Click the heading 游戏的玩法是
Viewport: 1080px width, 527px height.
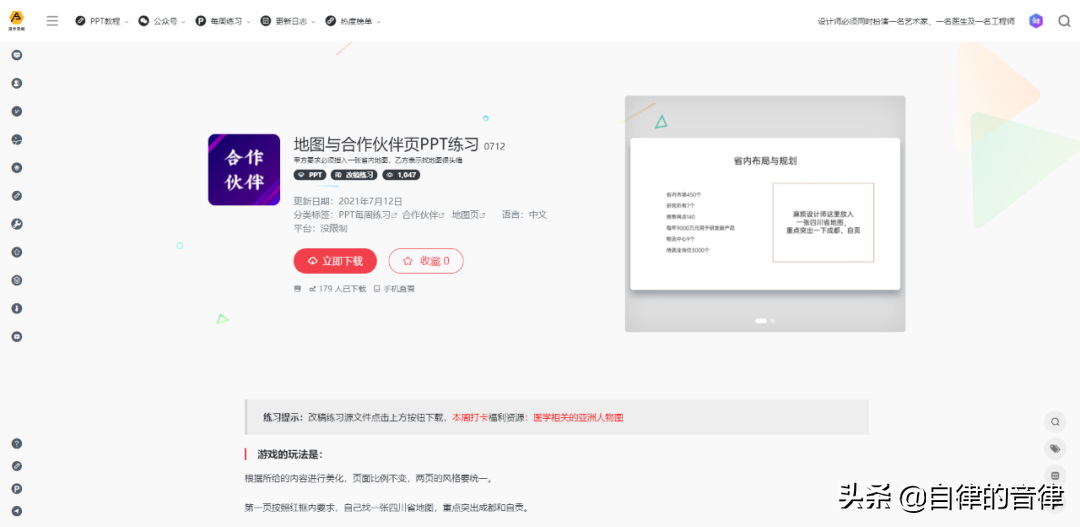point(289,455)
